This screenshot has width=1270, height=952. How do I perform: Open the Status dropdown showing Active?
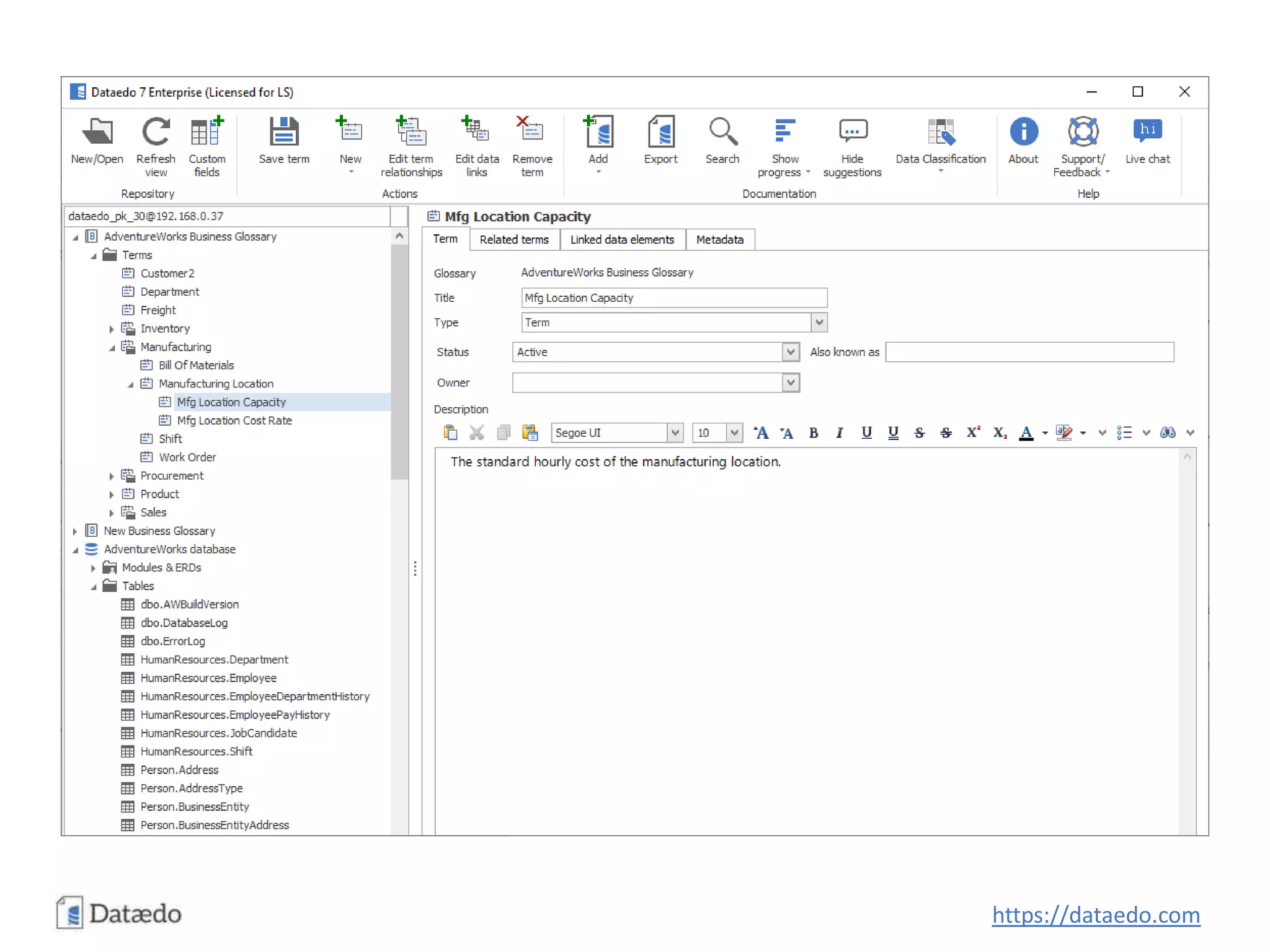click(790, 352)
